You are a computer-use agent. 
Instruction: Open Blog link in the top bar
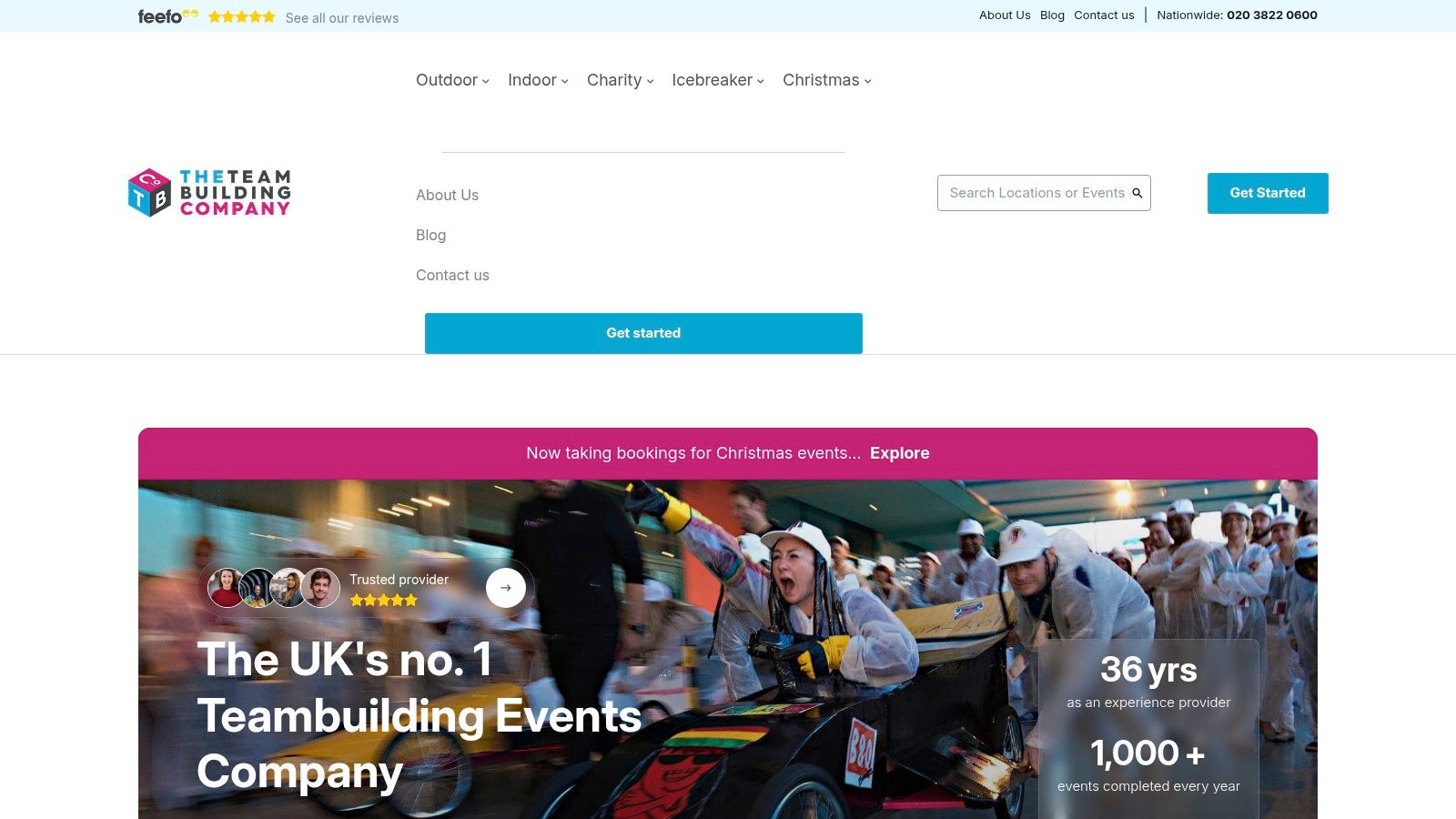(1052, 15)
